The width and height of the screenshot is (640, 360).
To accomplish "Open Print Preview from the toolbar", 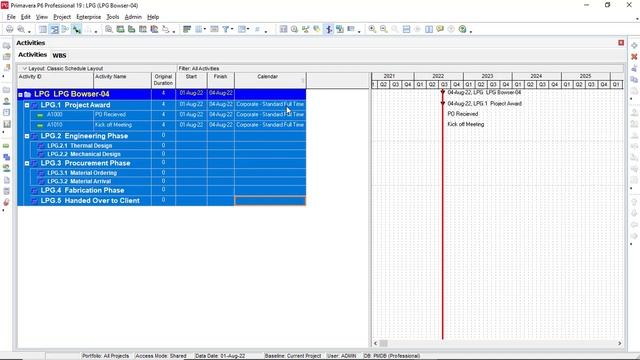I will pyautogui.click(x=21, y=29).
